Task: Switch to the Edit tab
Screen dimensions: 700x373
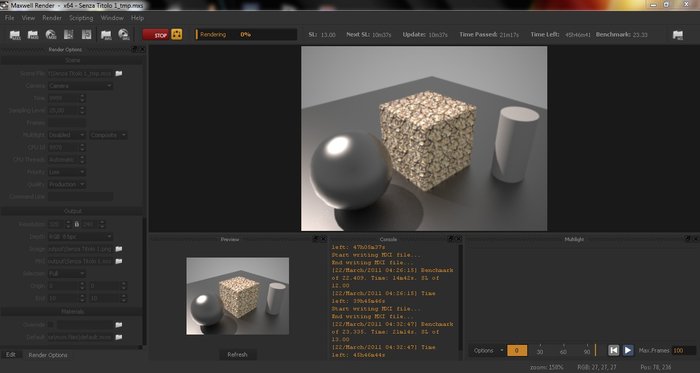Action: (11, 355)
